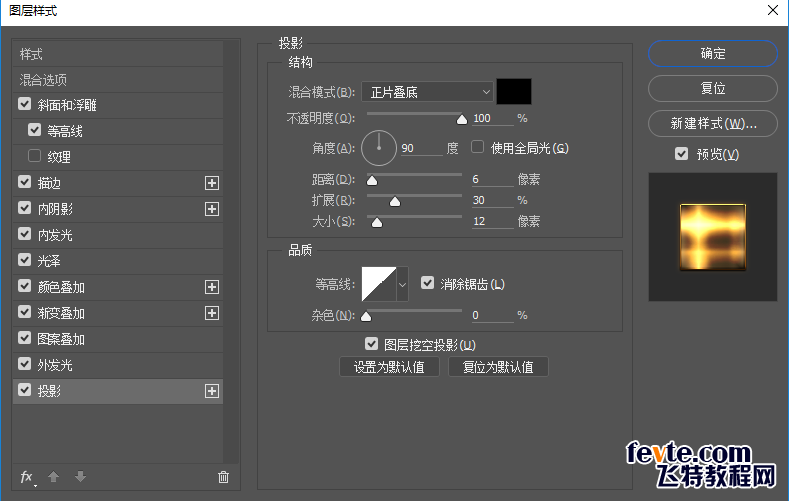
Task: Open the 等高线 contour thumbnail editor
Action: click(379, 284)
